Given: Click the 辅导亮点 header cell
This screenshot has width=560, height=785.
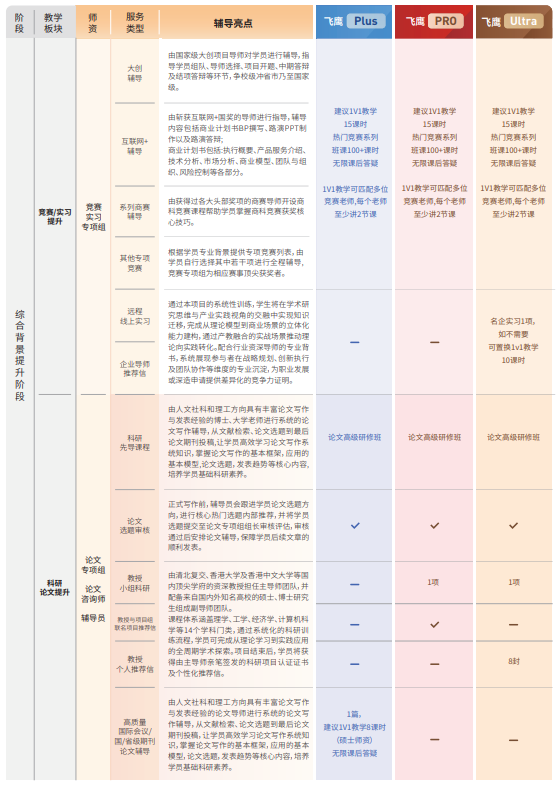Looking at the screenshot, I should pos(233,23).
